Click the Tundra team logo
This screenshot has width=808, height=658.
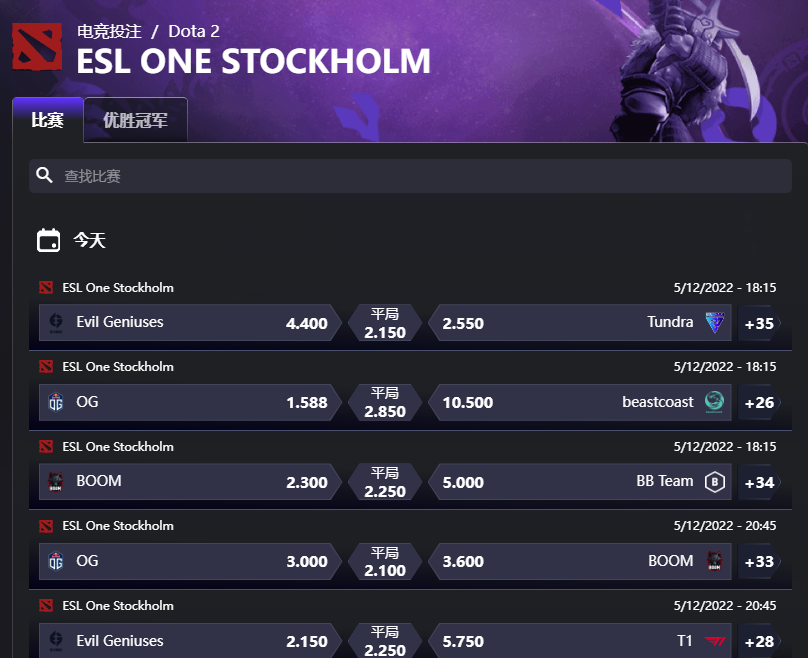(x=715, y=323)
